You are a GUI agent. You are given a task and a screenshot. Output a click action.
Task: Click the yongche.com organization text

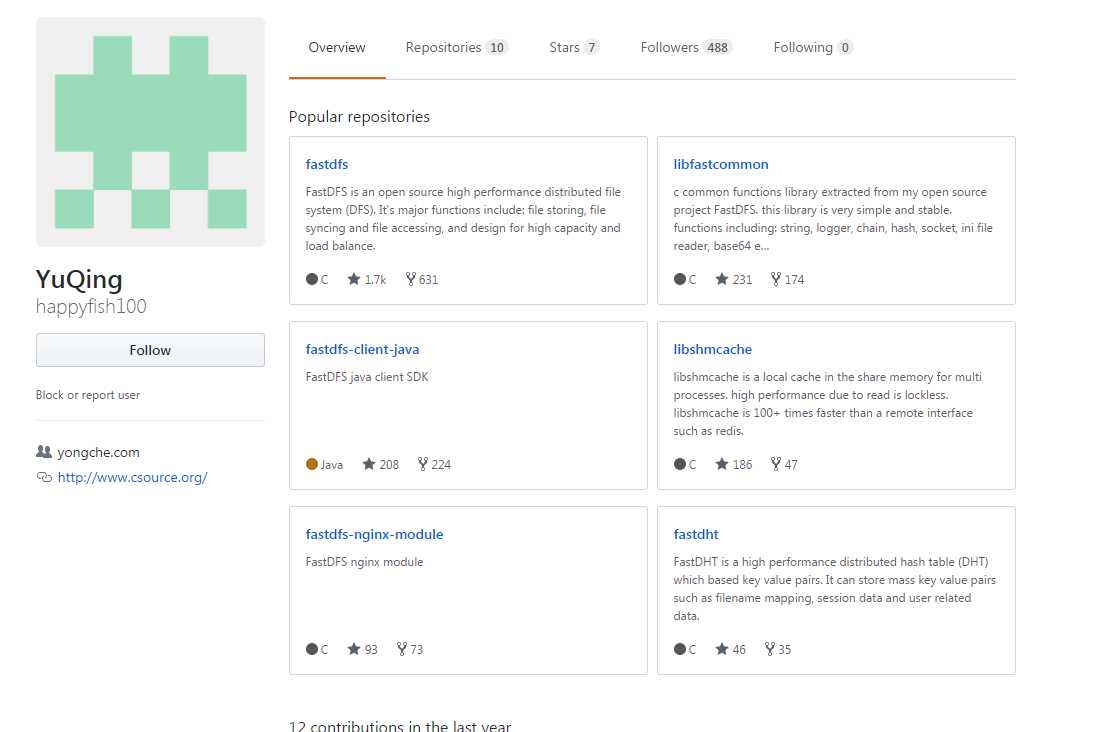coord(99,452)
